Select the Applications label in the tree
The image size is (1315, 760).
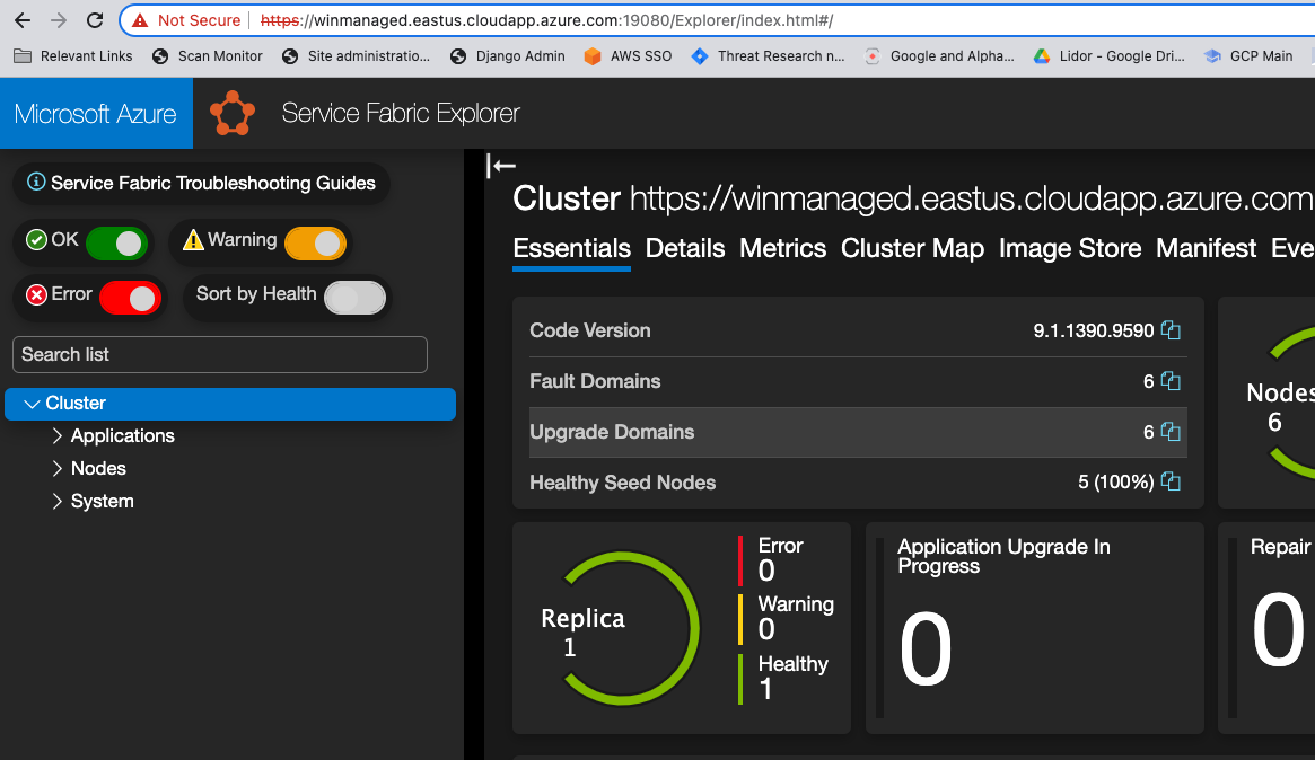[x=123, y=436]
